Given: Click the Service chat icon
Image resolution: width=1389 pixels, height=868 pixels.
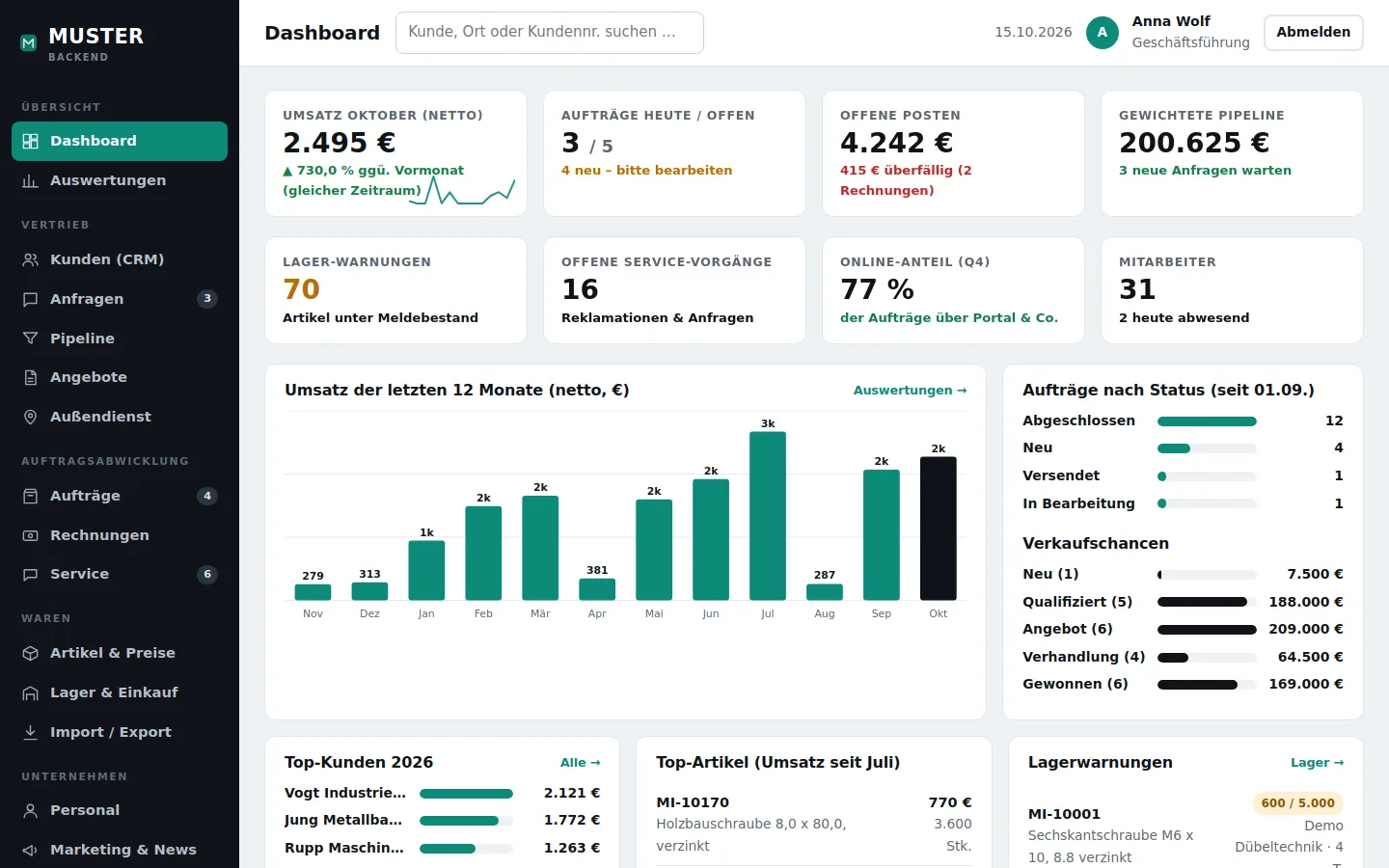Looking at the screenshot, I should click(x=31, y=574).
